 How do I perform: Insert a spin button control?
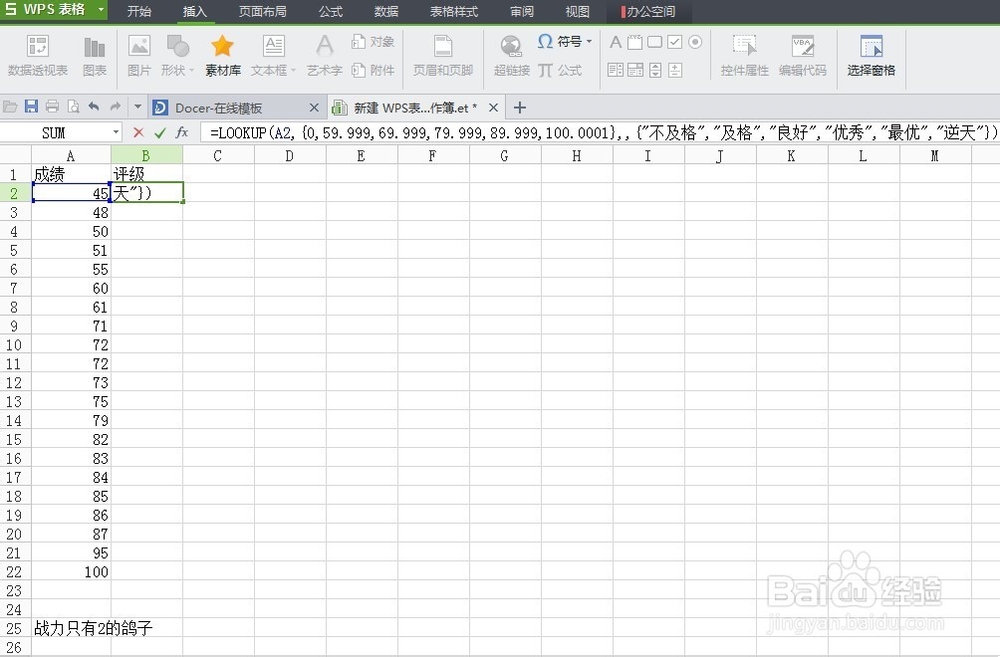[x=656, y=70]
